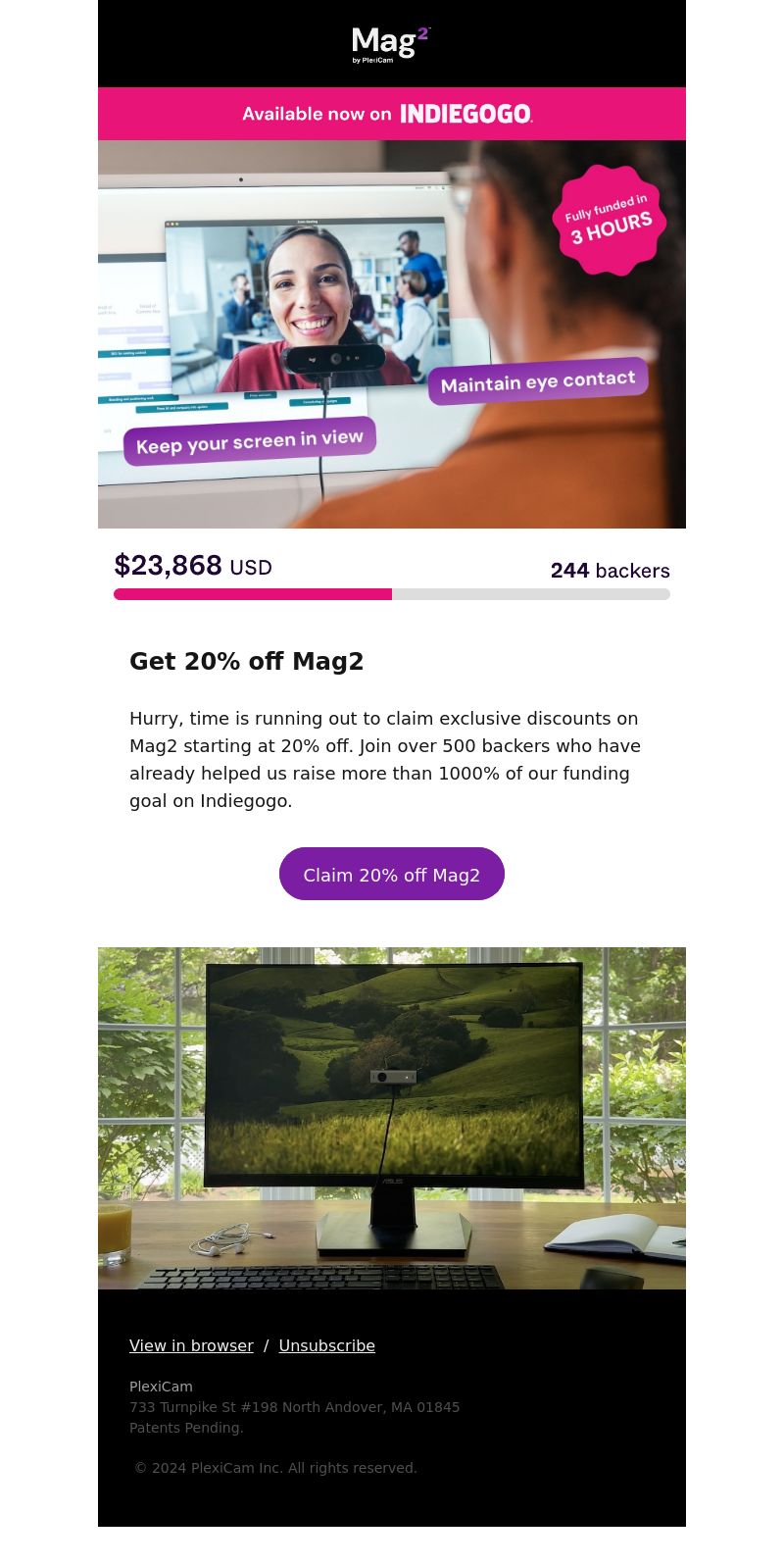Click the ASUS monitor desk photo
Image resolution: width=784 pixels, height=1565 pixels.
coord(392,1118)
